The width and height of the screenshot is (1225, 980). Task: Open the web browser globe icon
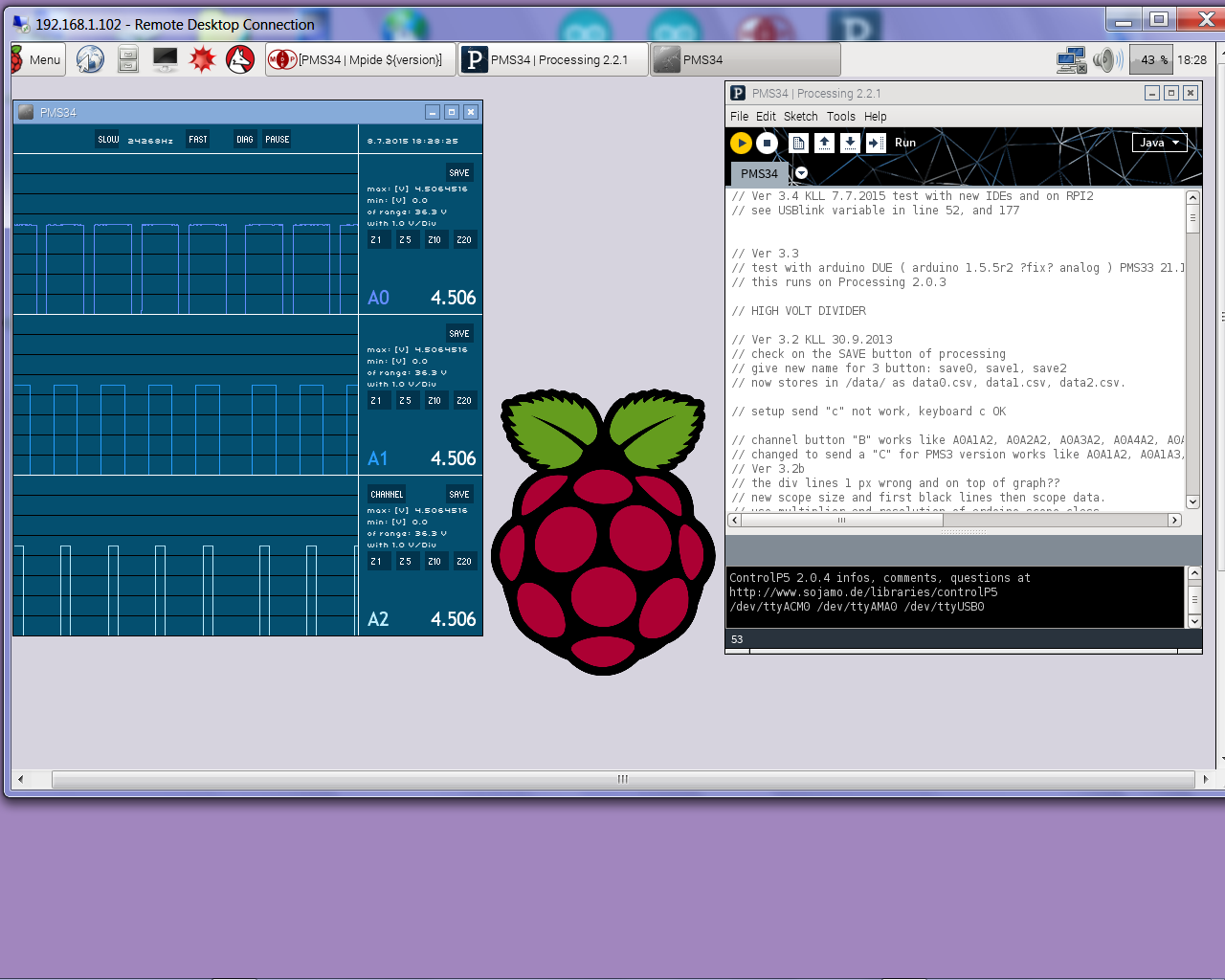click(90, 59)
